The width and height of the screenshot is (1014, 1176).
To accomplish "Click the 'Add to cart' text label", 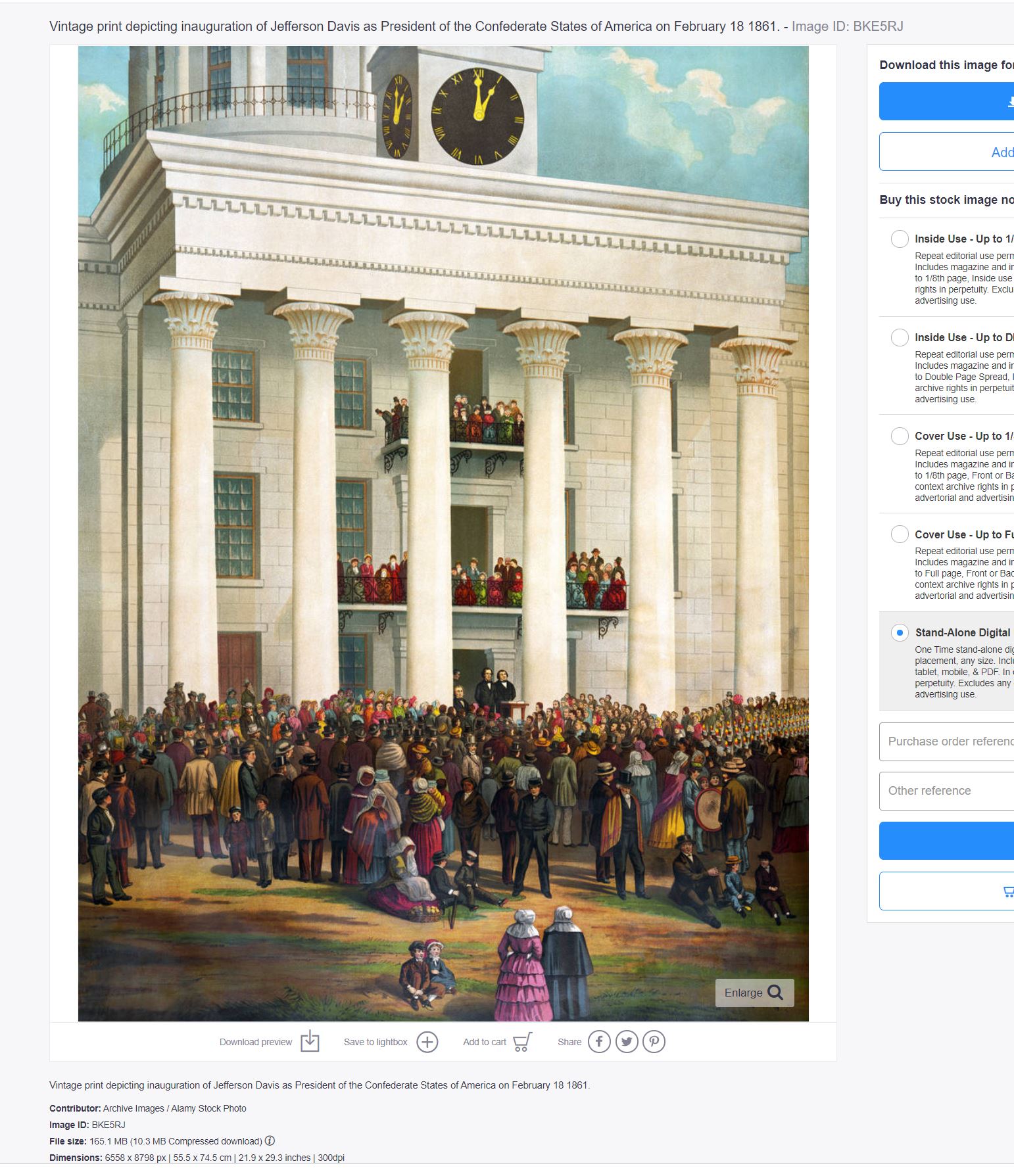I will click(485, 1042).
